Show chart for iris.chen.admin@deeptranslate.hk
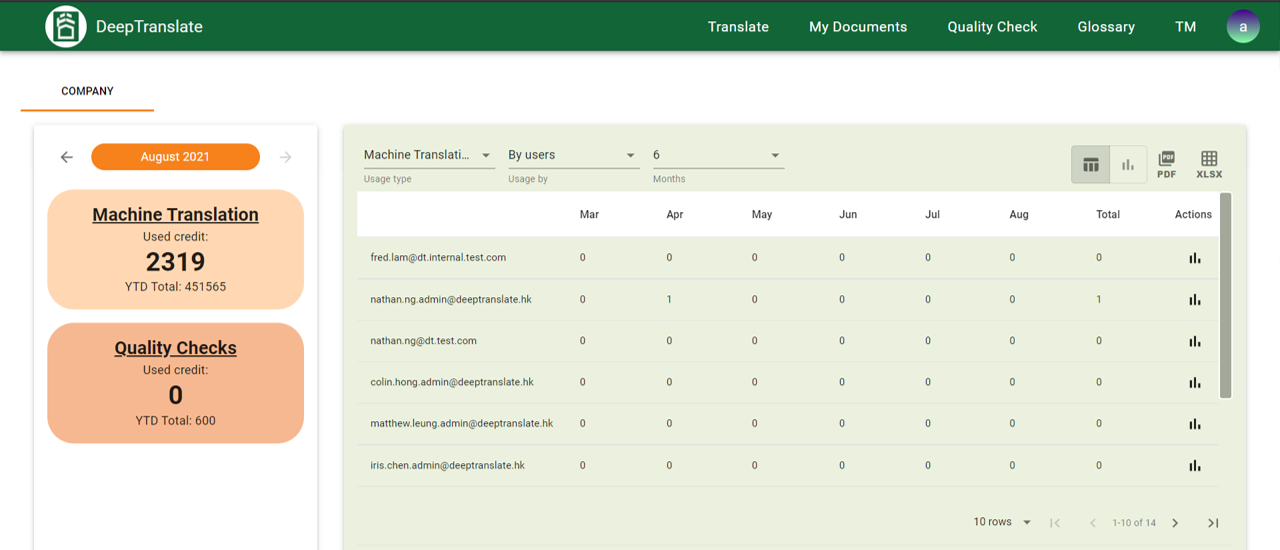The image size is (1280, 550). click(1195, 465)
